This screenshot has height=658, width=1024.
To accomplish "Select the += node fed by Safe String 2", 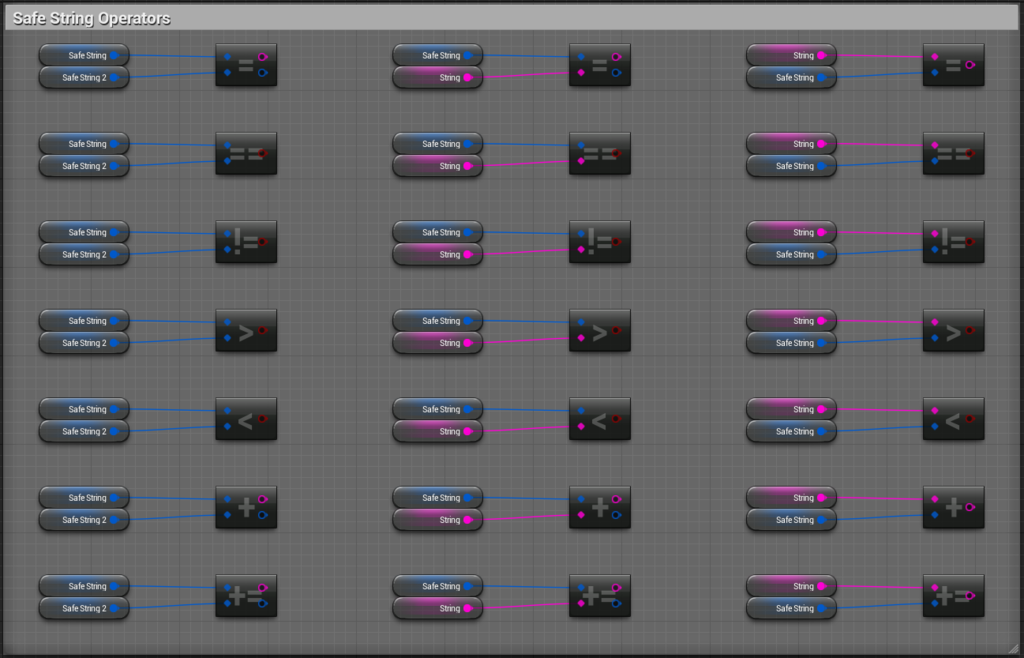I will click(245, 596).
